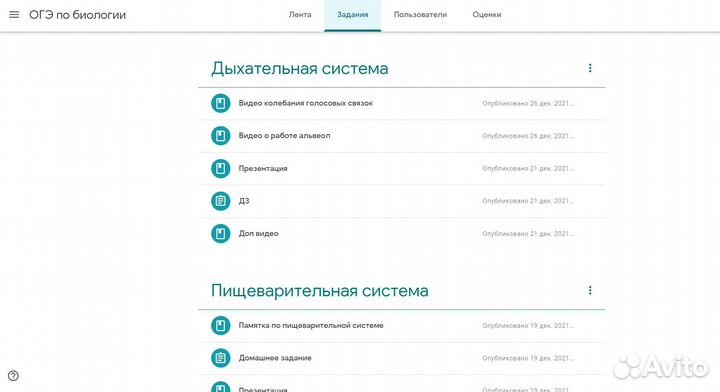Click assignment icon next to Домашнее задание
Viewport: 720px width, 392px height.
pos(220,358)
